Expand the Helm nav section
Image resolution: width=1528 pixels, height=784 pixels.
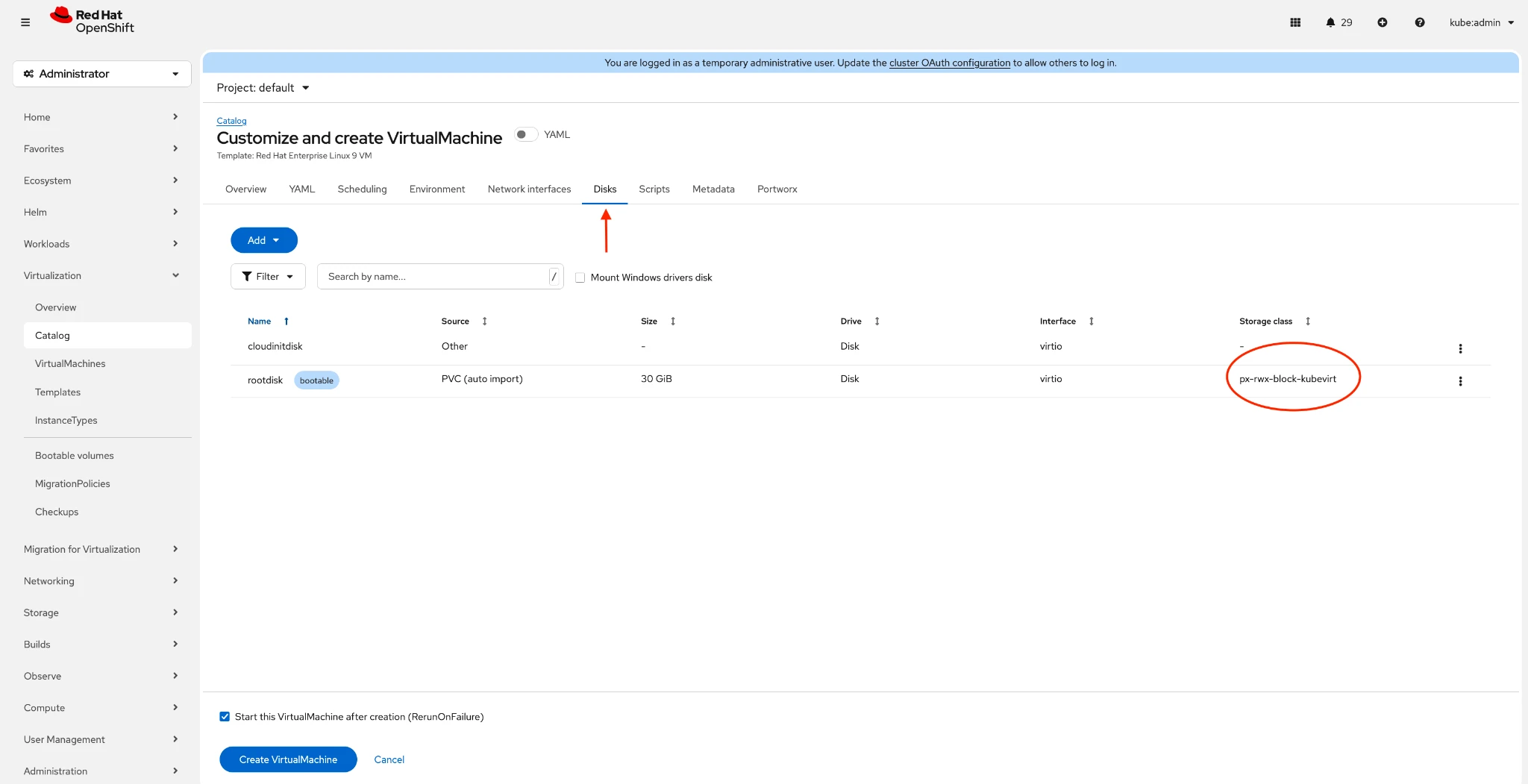tap(101, 212)
